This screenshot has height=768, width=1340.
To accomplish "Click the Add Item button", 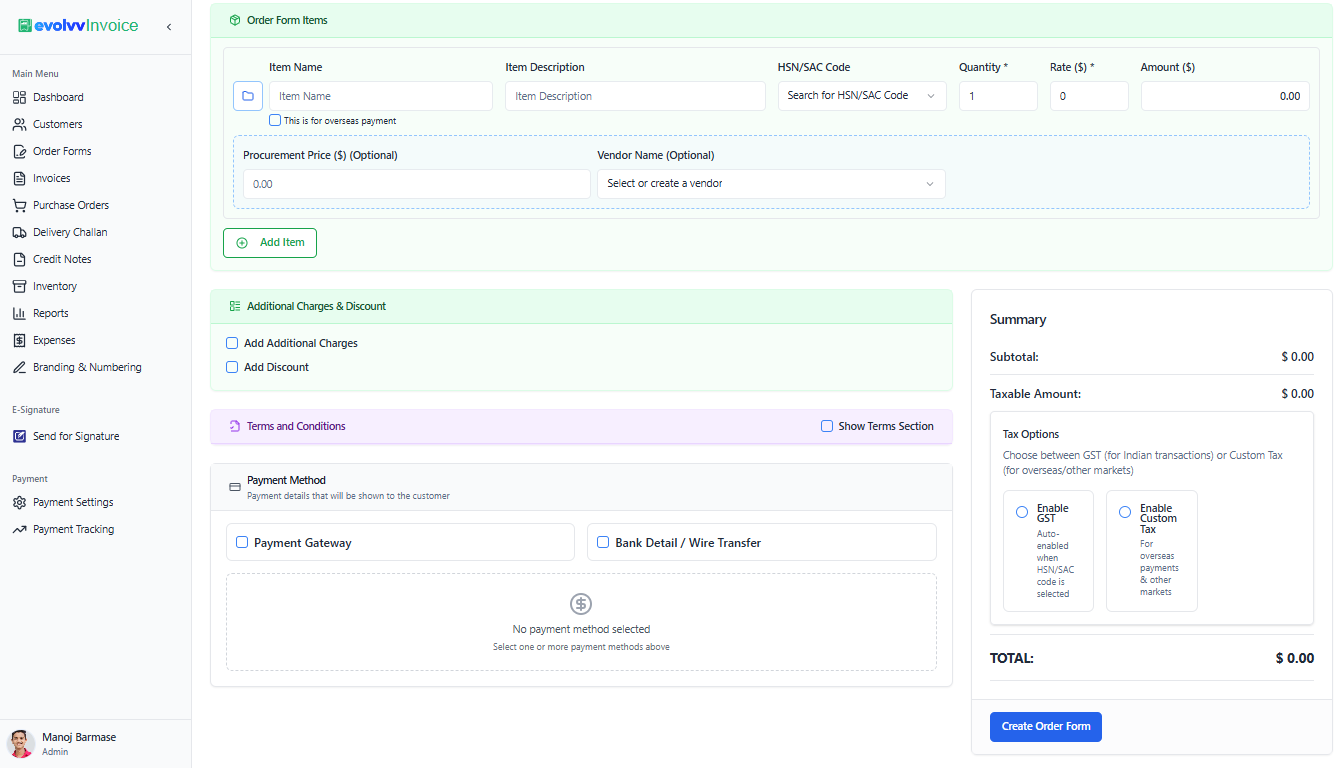I will click(x=270, y=243).
